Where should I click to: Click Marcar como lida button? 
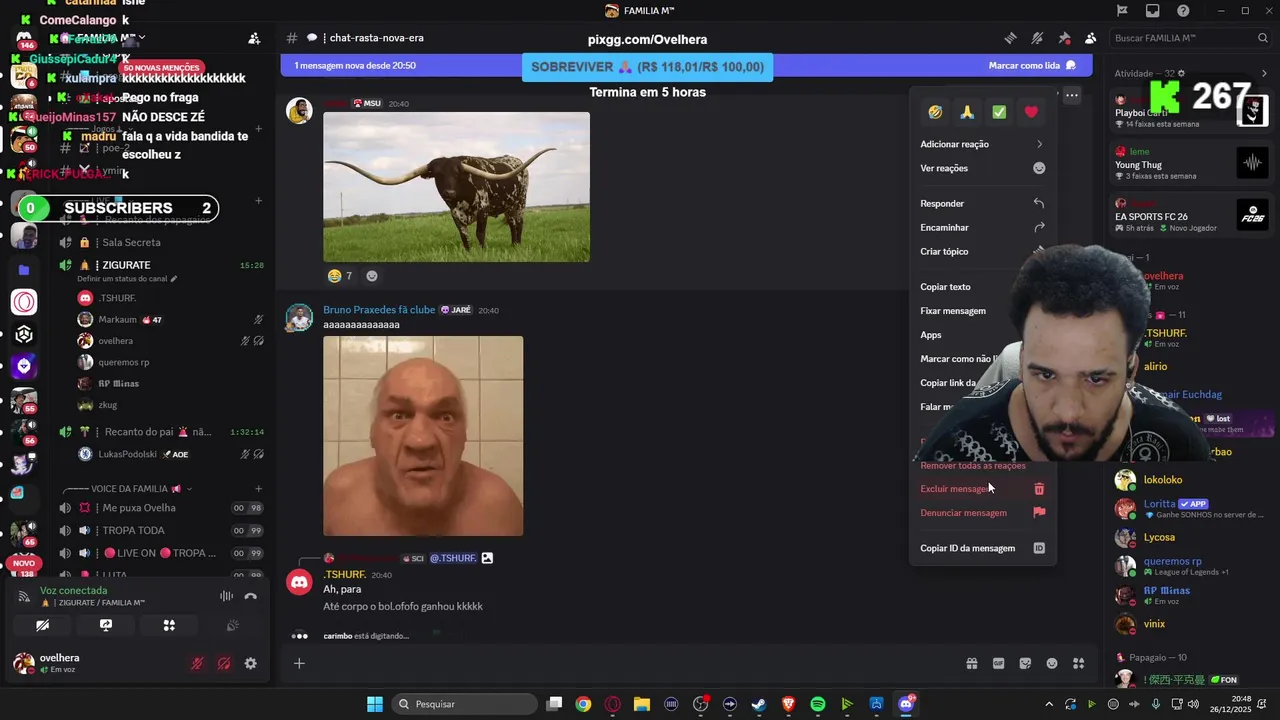(x=1032, y=66)
